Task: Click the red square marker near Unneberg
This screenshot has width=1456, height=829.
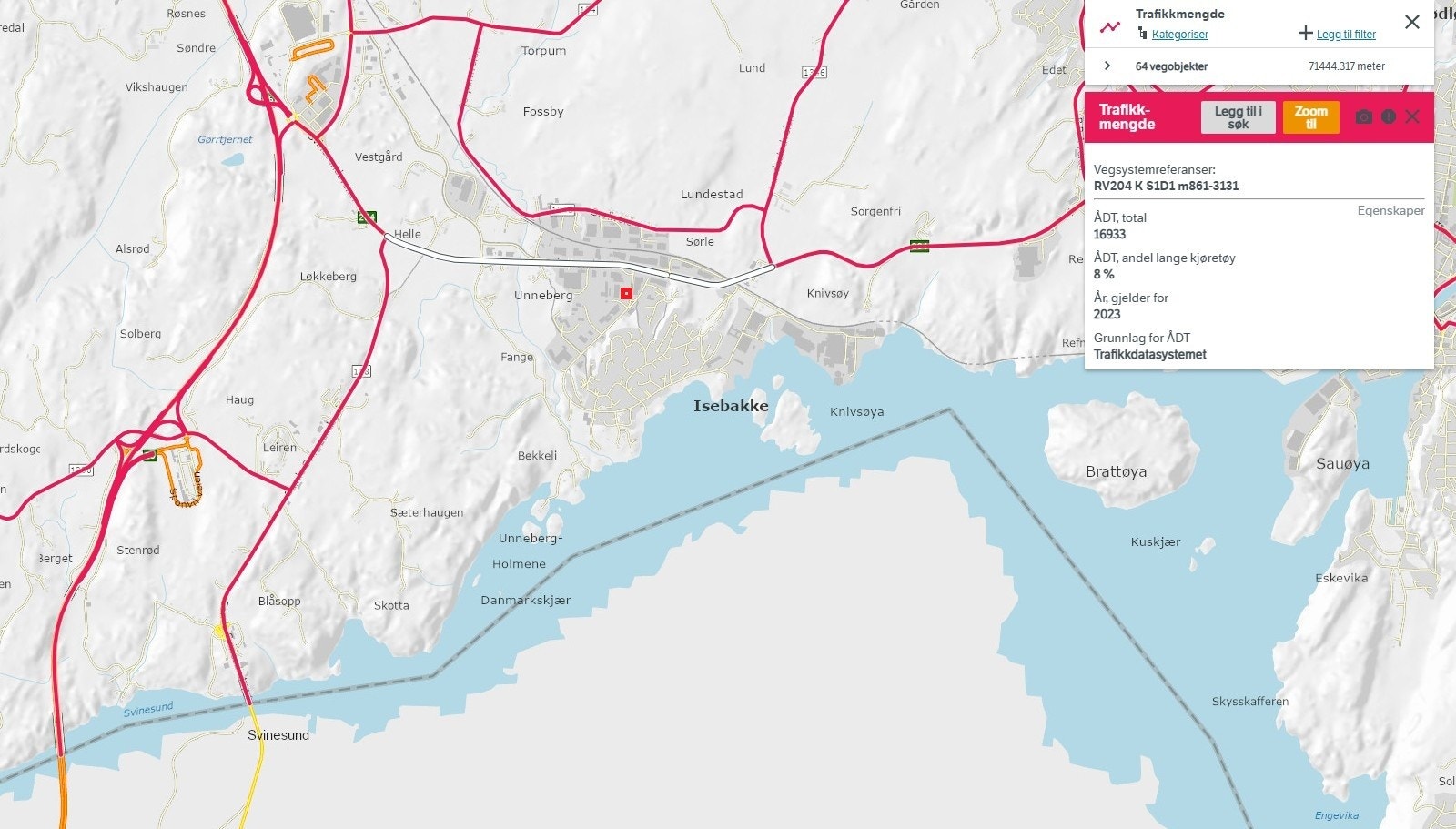Action: [x=625, y=292]
